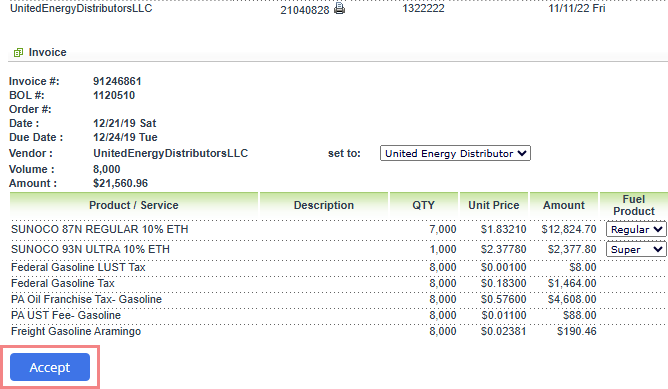
Task: Click quantity 1,000 in SUNOCO 93N row
Action: 443,249
